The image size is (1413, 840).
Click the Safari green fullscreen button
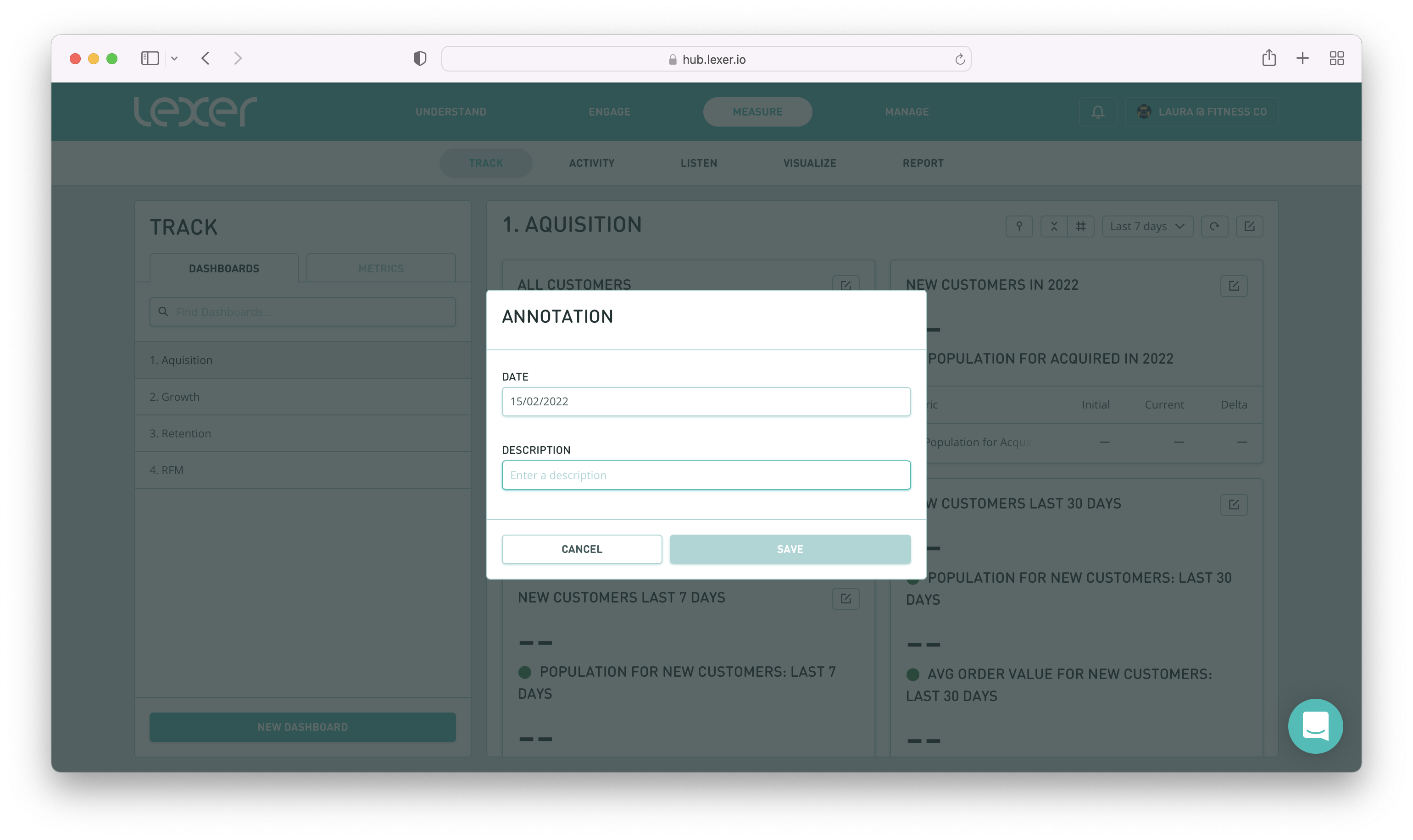pos(112,58)
